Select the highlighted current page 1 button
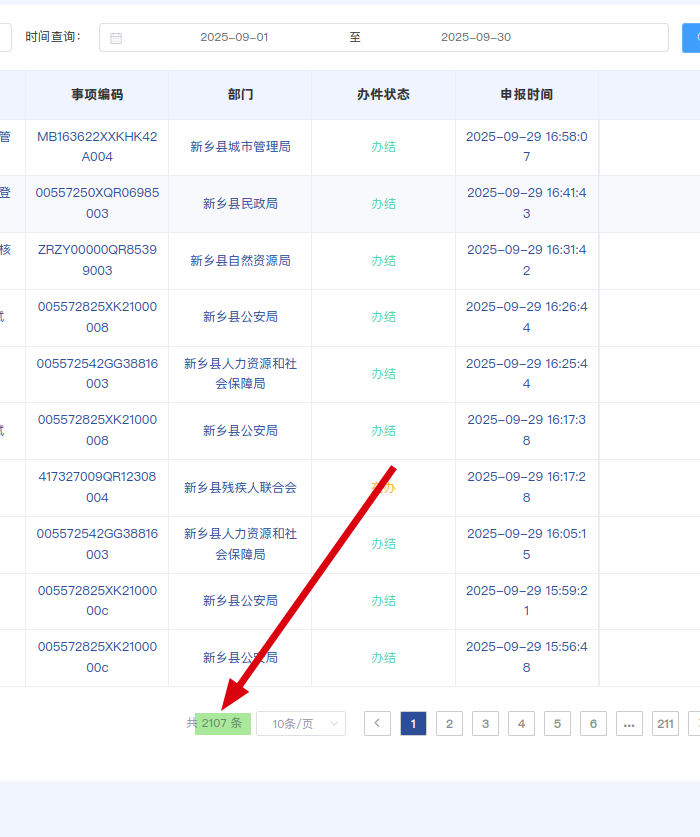Image resolution: width=700 pixels, height=837 pixels. [x=413, y=723]
